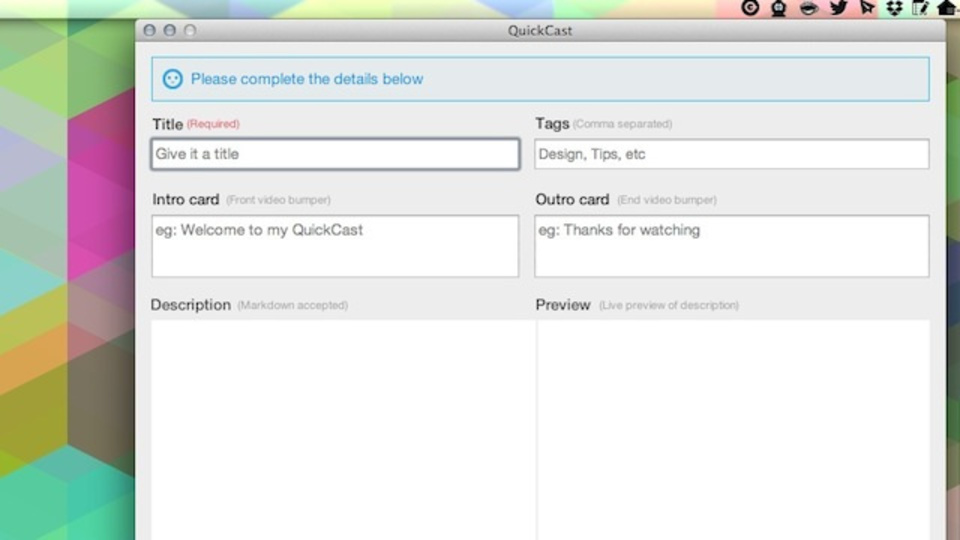
Task: Click the 'Intro card' label
Action: [x=186, y=200]
